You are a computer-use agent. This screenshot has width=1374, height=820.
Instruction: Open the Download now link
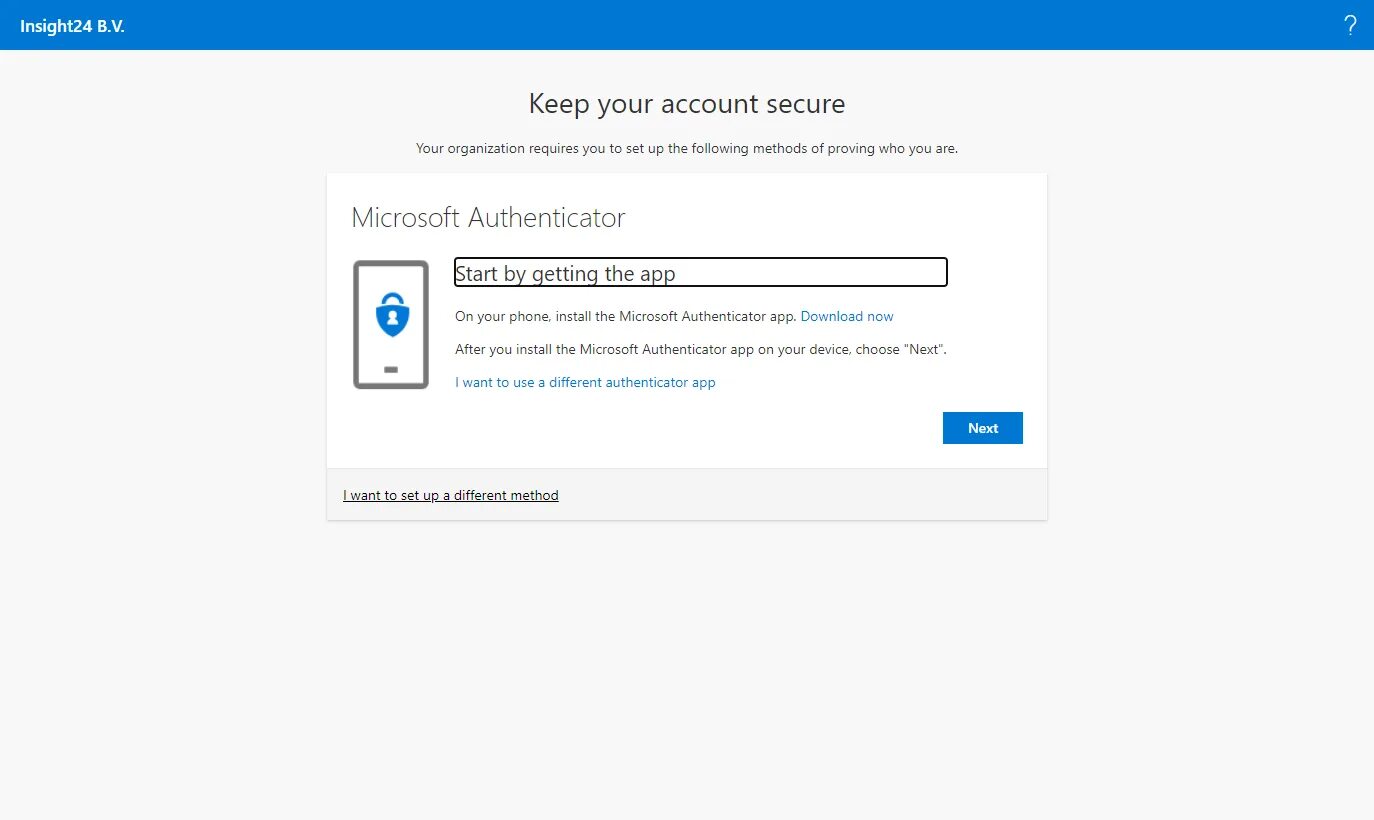point(847,316)
